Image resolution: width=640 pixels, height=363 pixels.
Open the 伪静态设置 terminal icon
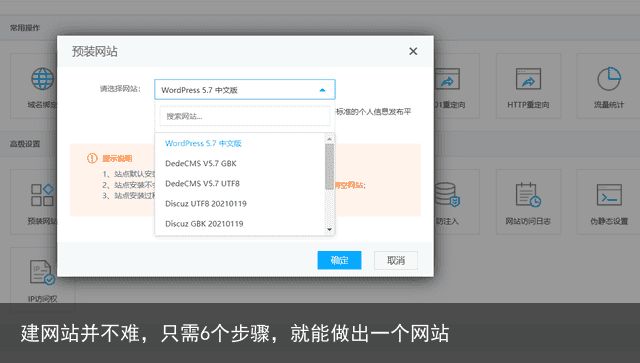pyautogui.click(x=609, y=194)
